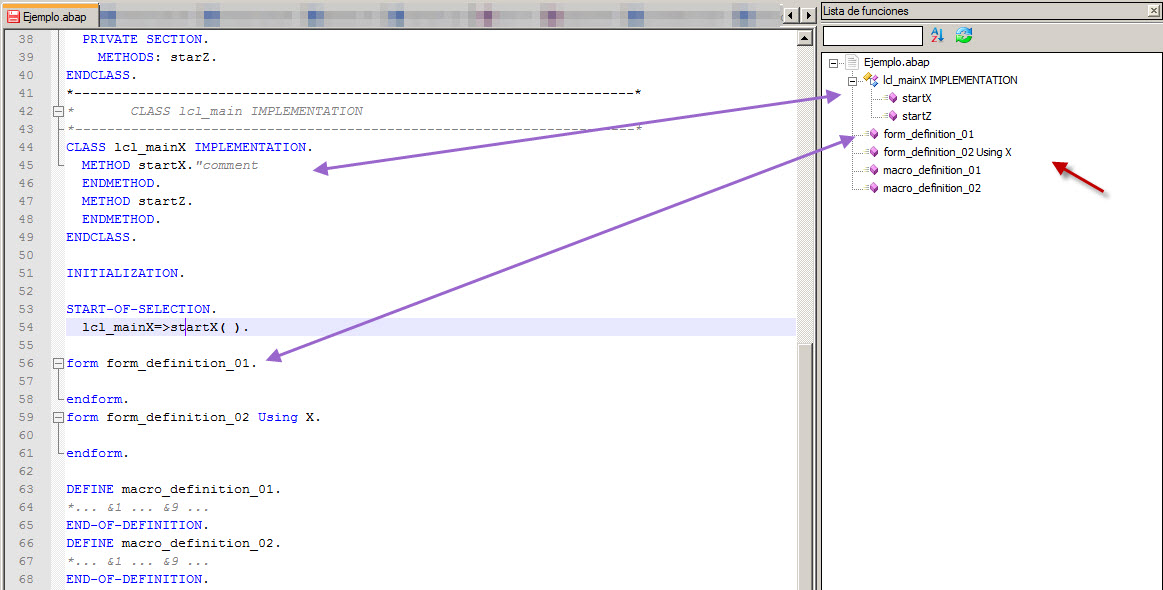Fold the comment block at line 42
This screenshot has width=1163, height=590.
58,112
